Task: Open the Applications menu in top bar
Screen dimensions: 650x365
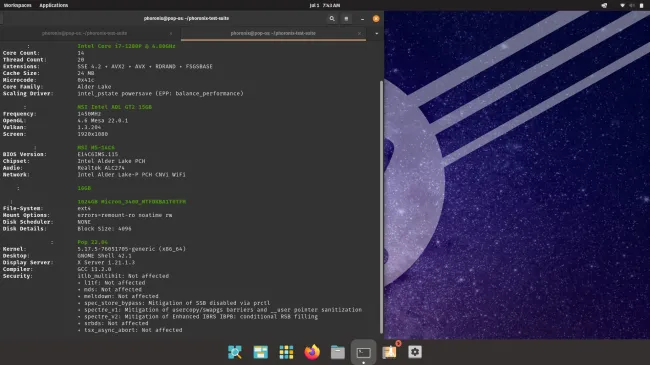Action: pos(53,5)
